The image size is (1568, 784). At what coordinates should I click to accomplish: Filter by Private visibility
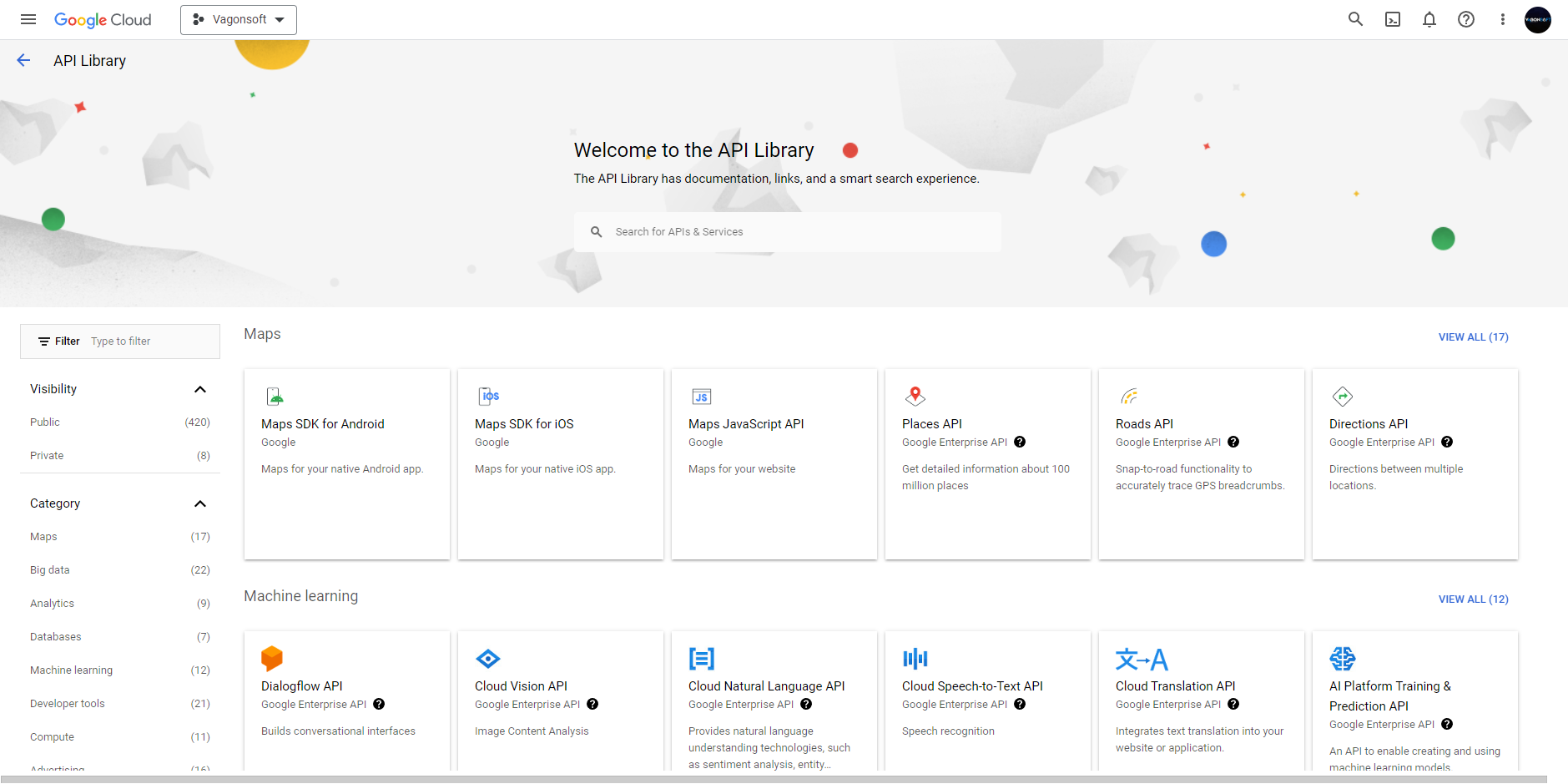pos(120,456)
